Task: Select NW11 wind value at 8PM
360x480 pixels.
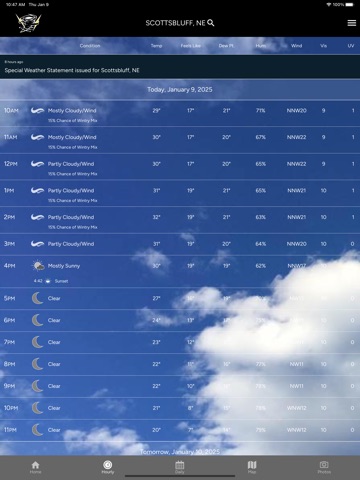Action: [x=296, y=364]
